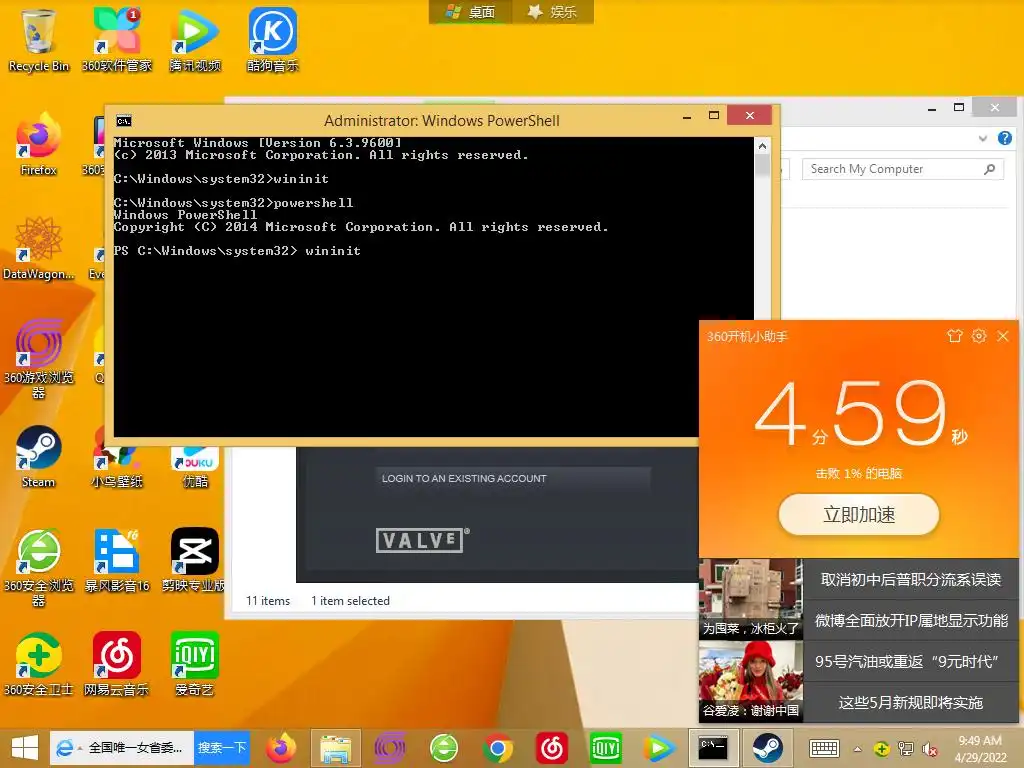Screen dimensions: 1024x768
Task: Open 360 game browser taskbar icon
Action: click(390, 748)
